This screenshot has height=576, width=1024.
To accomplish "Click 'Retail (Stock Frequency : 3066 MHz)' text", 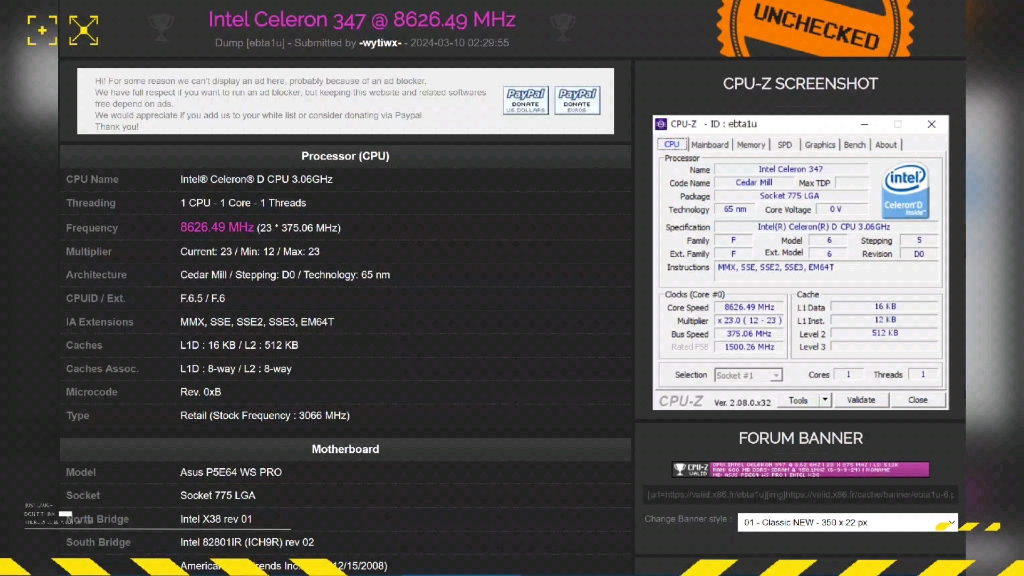I will click(x=264, y=416).
